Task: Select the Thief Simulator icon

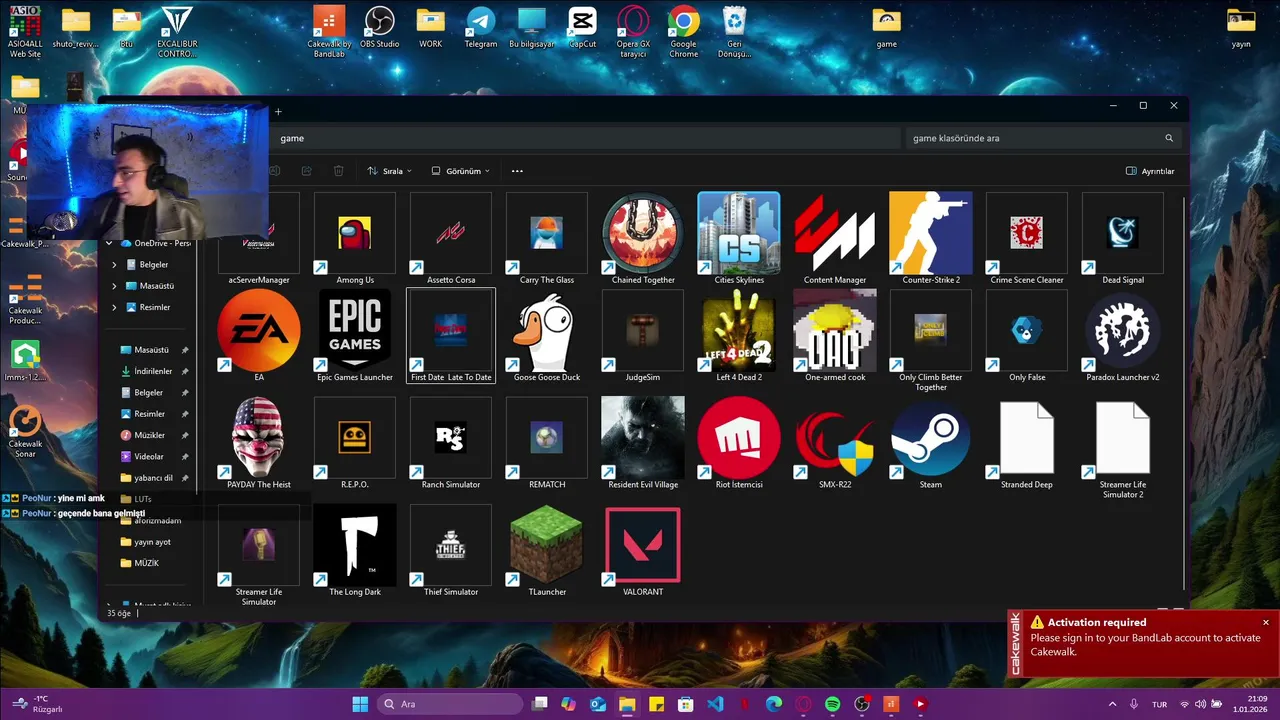Action: point(451,545)
